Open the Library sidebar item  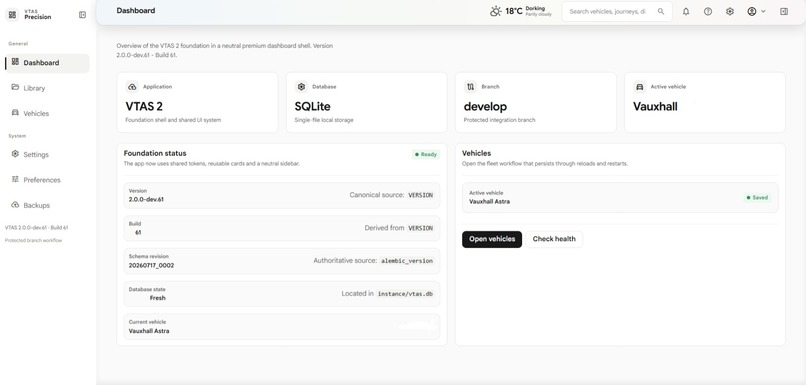pos(47,88)
